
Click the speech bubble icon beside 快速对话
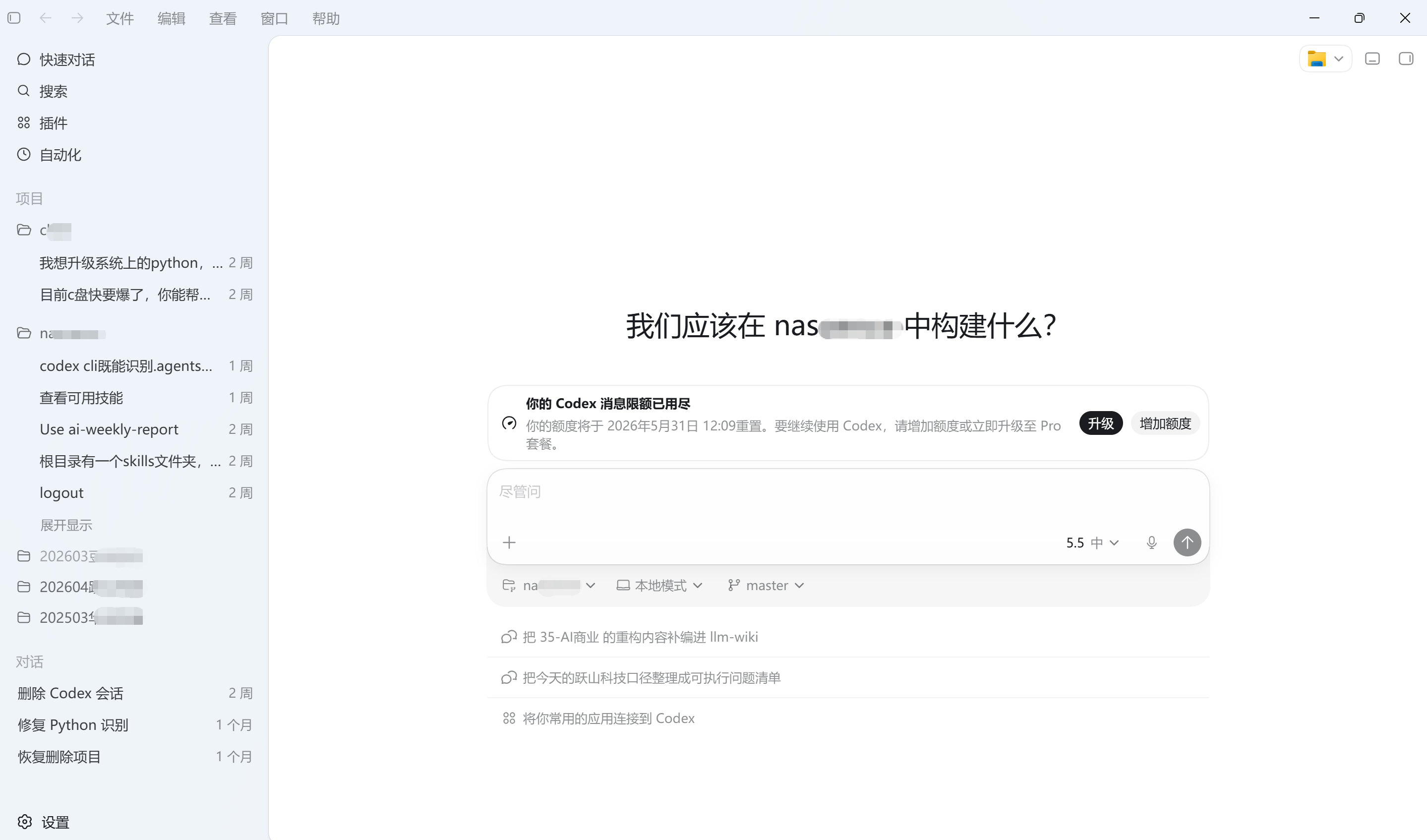(24, 59)
